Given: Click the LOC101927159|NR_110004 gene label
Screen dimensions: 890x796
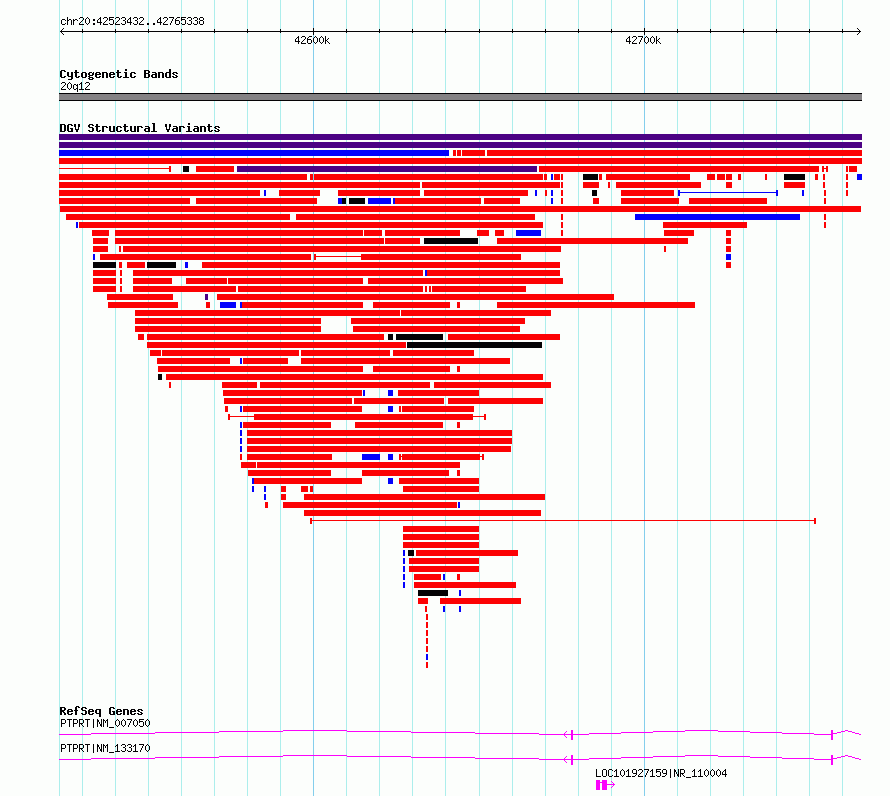Looking at the screenshot, I should tap(661, 773).
